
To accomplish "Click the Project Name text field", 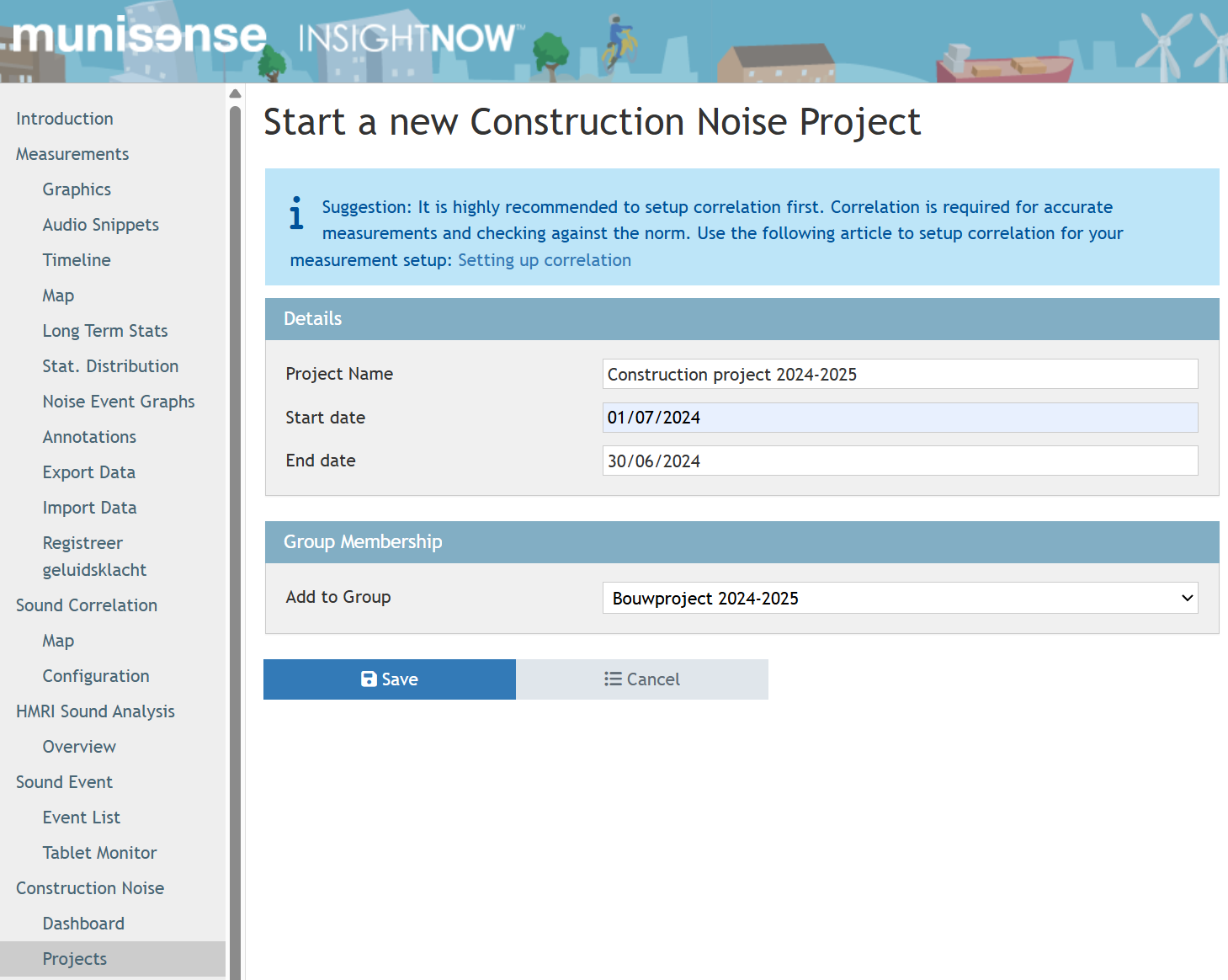I will tap(900, 375).
